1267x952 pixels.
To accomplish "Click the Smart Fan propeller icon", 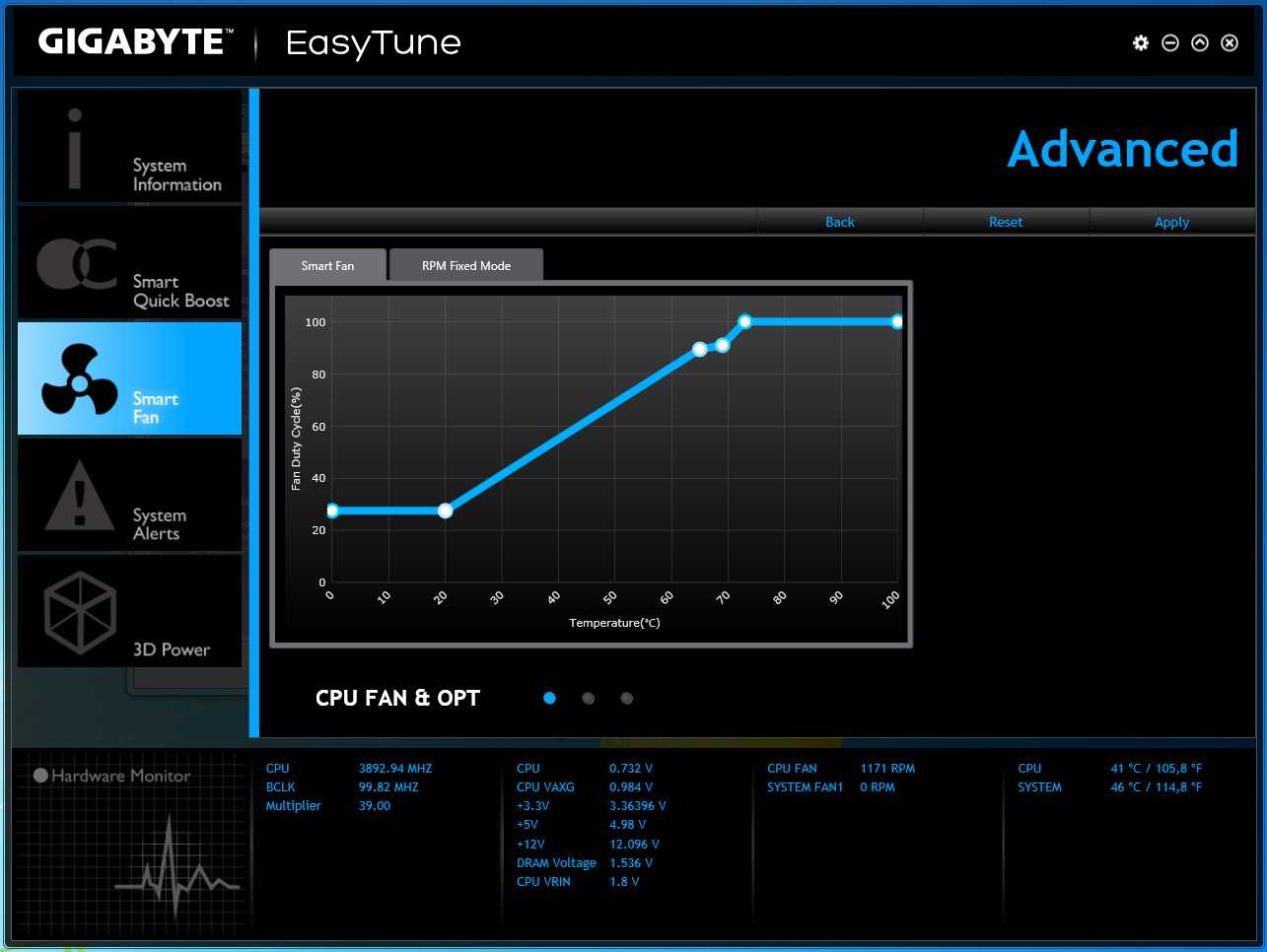I will click(x=79, y=379).
